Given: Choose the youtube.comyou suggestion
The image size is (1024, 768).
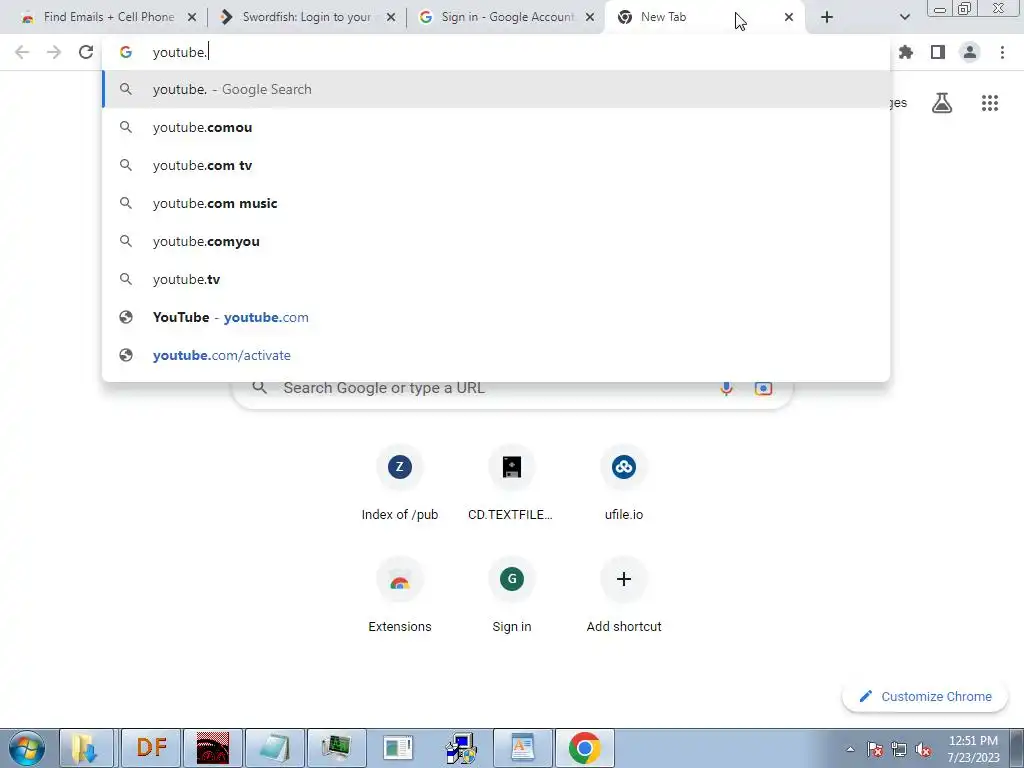Looking at the screenshot, I should pos(496,241).
